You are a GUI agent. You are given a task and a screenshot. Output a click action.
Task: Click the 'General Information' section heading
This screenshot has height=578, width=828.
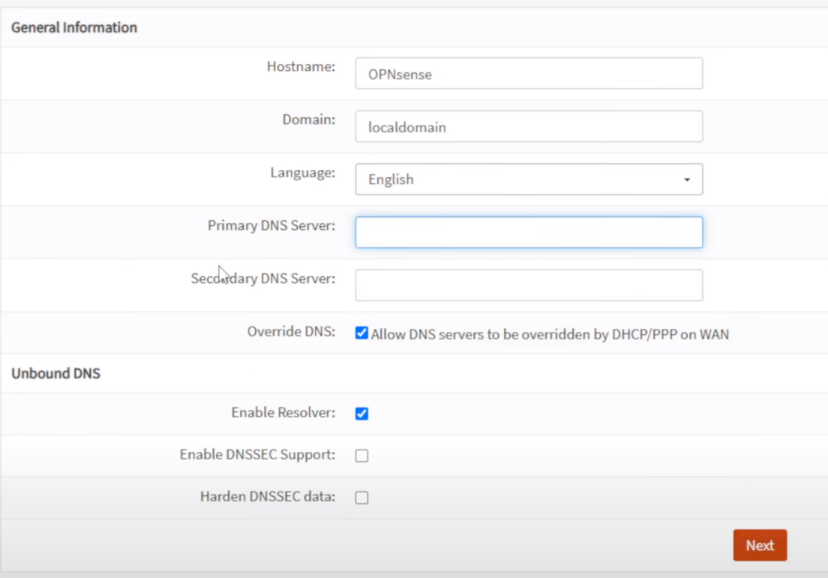click(x=74, y=27)
